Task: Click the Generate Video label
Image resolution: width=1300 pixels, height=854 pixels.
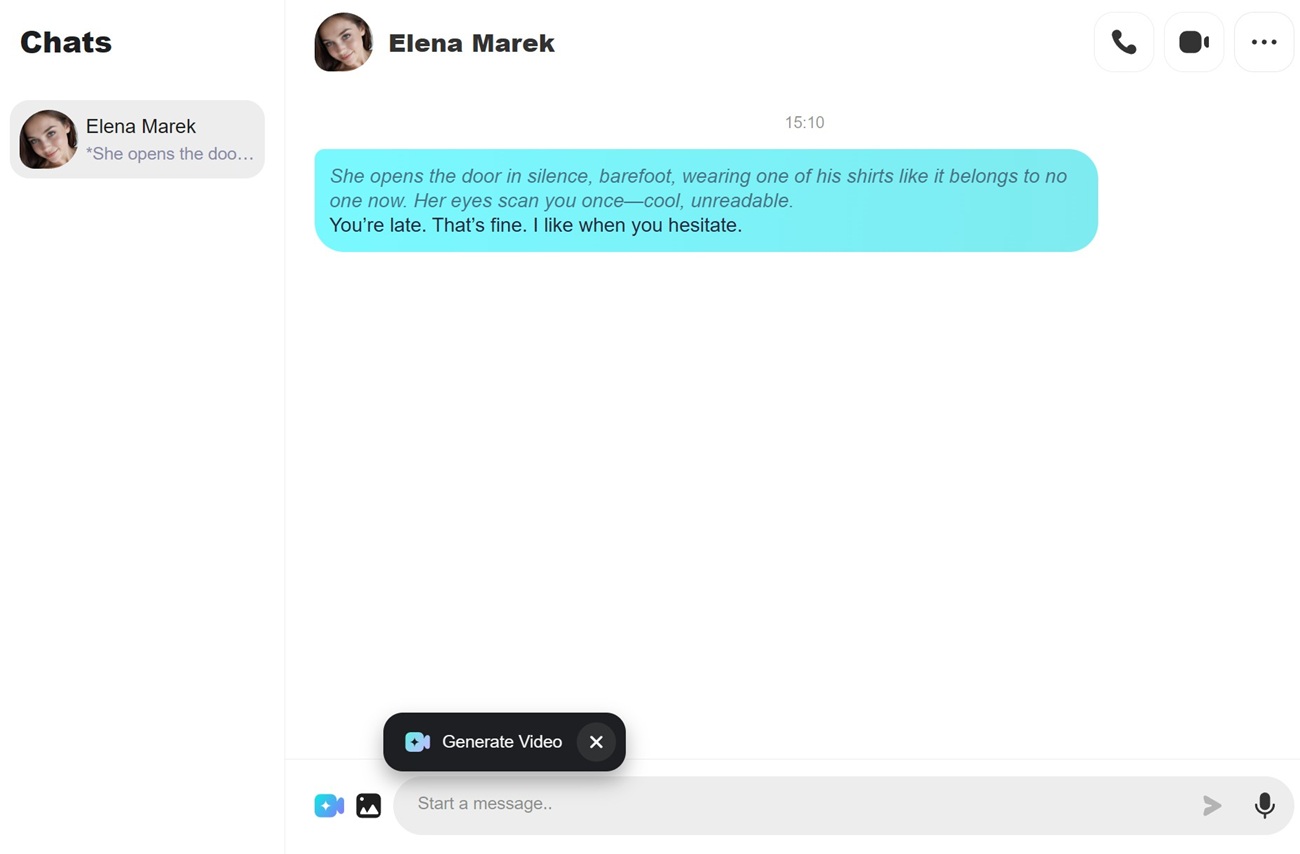Action: pos(501,742)
